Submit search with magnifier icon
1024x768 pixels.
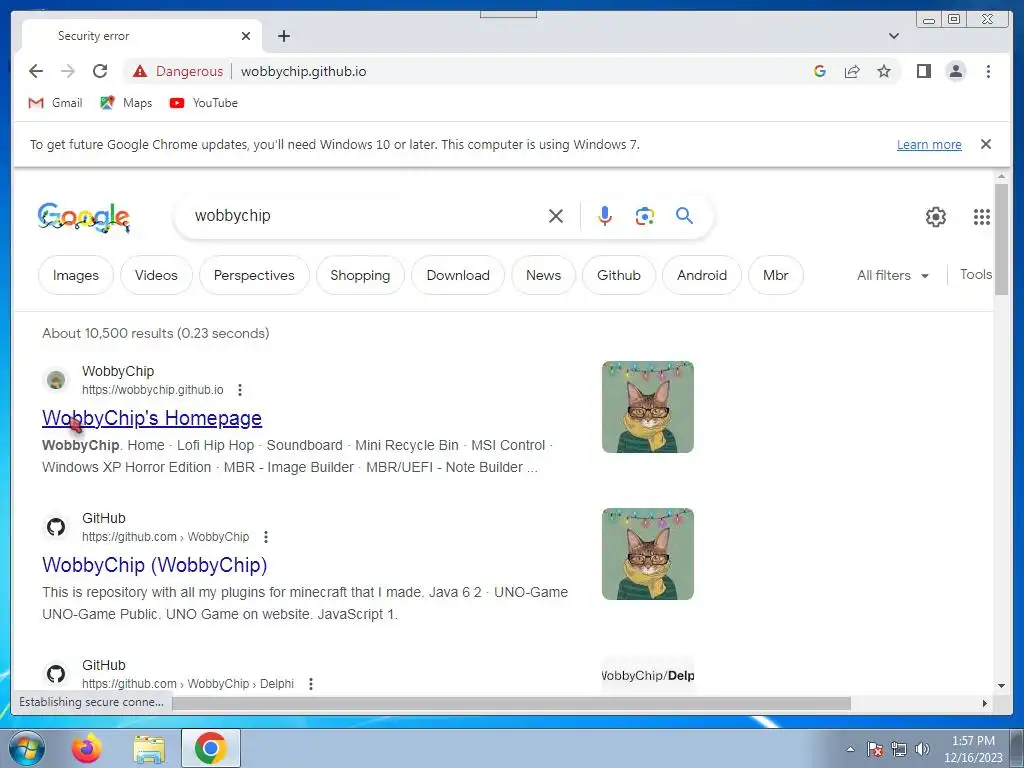coord(684,216)
